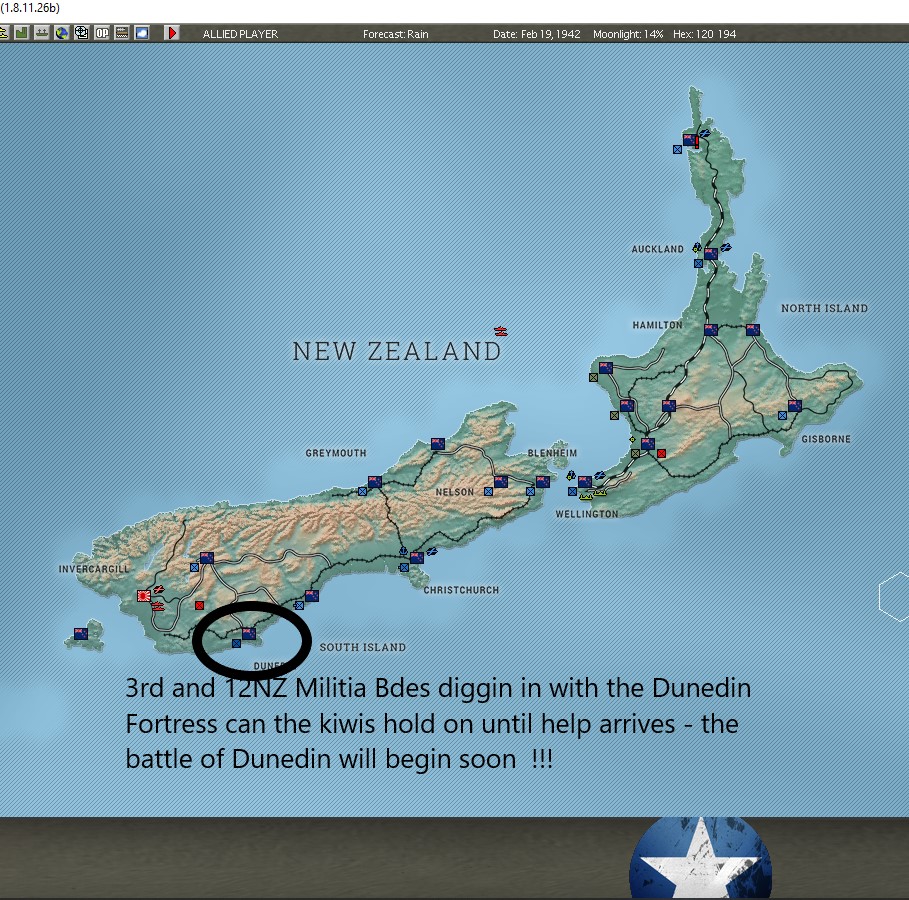Select the blue land unit beside Gisborne

[782, 415]
